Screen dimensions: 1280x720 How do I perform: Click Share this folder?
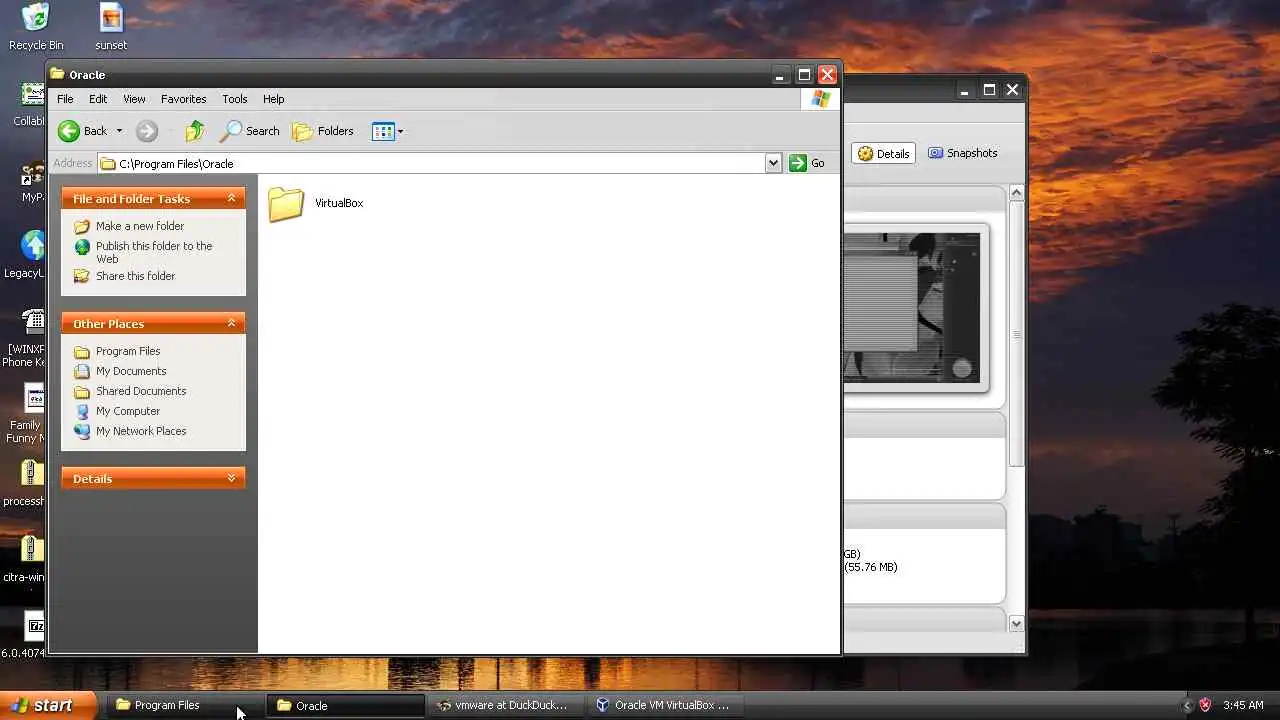(135, 276)
